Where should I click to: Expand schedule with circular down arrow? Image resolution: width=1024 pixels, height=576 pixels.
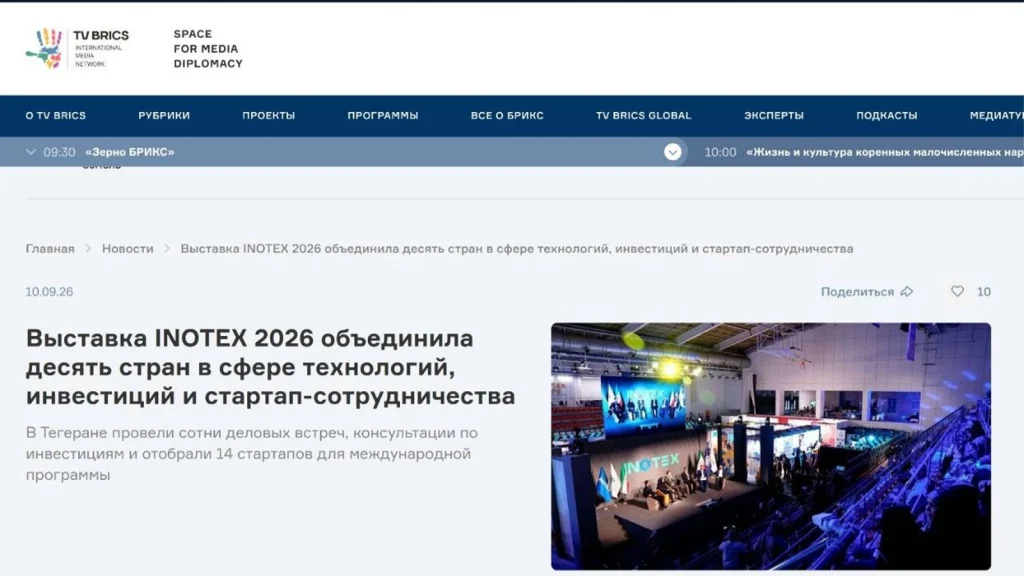(673, 152)
